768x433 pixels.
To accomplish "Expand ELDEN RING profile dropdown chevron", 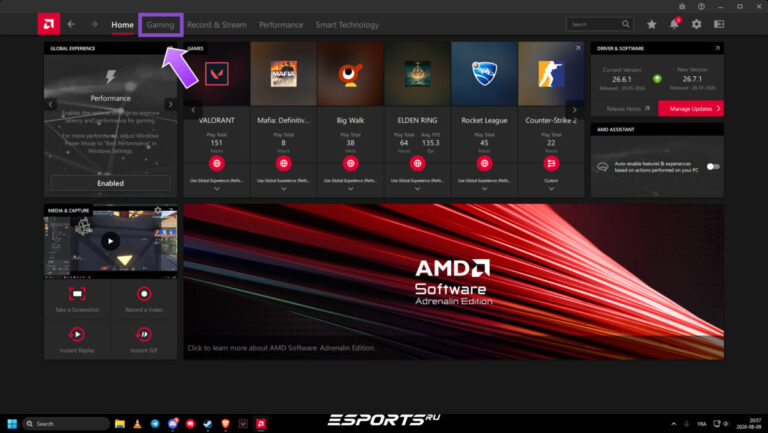I will [417, 189].
